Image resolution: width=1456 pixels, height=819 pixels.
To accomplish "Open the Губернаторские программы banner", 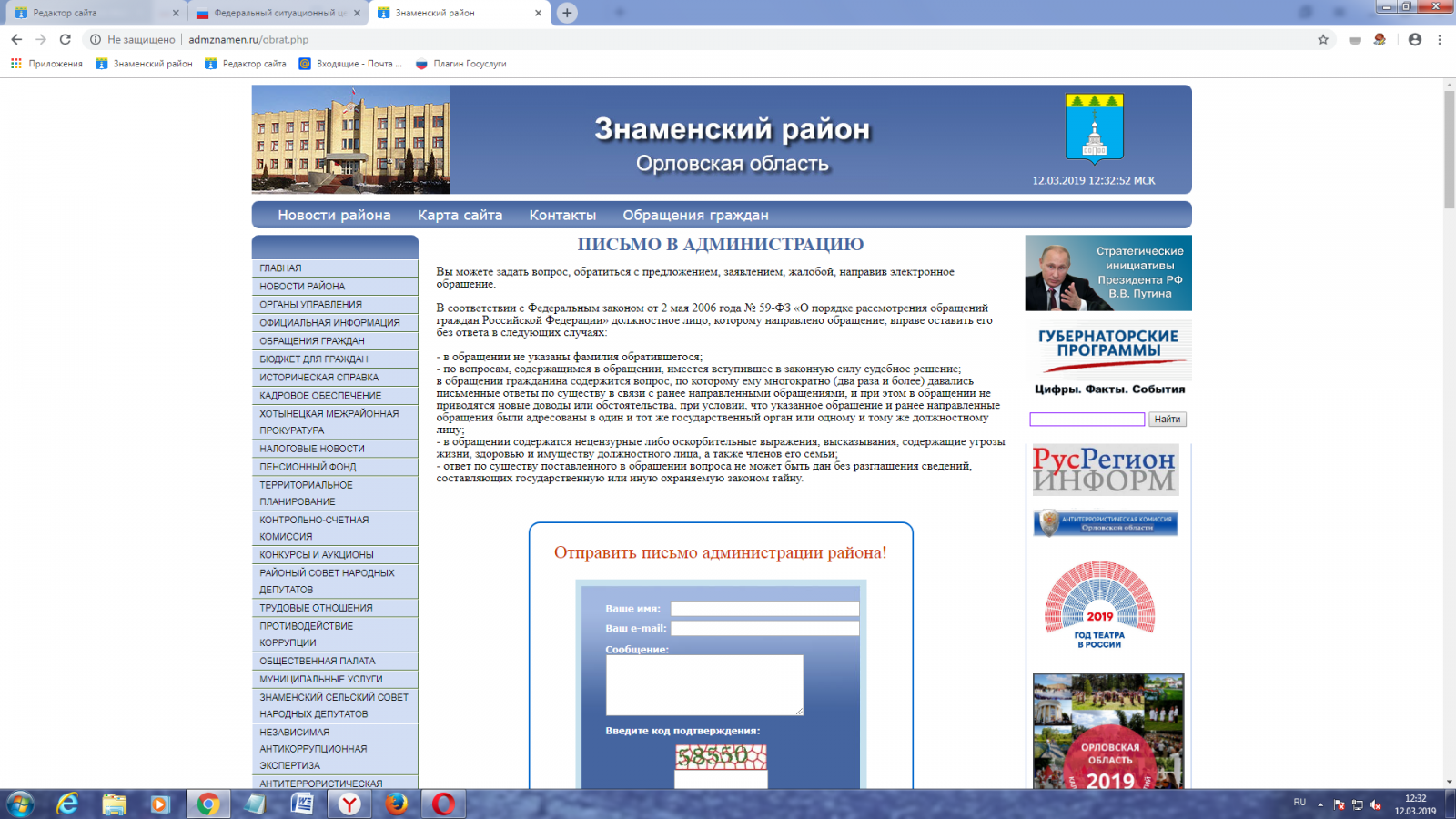I will 1108,359.
